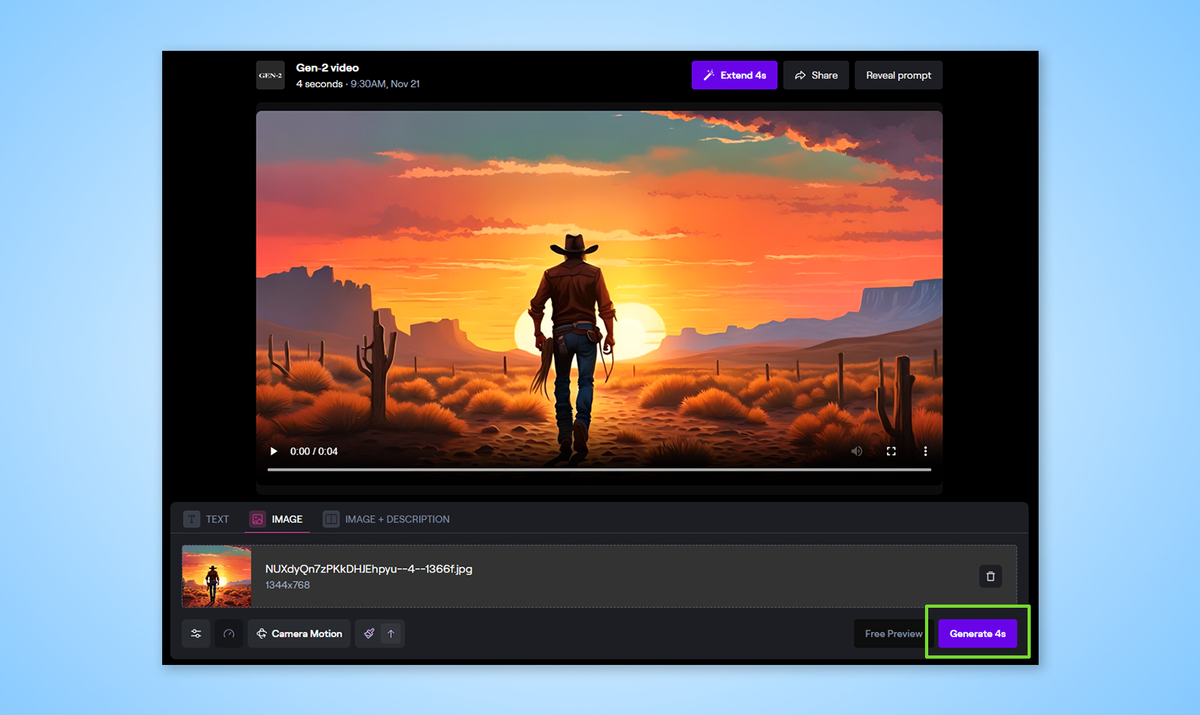Image resolution: width=1200 pixels, height=715 pixels.
Task: Select the cowboy image thumbnail
Action: [x=215, y=576]
